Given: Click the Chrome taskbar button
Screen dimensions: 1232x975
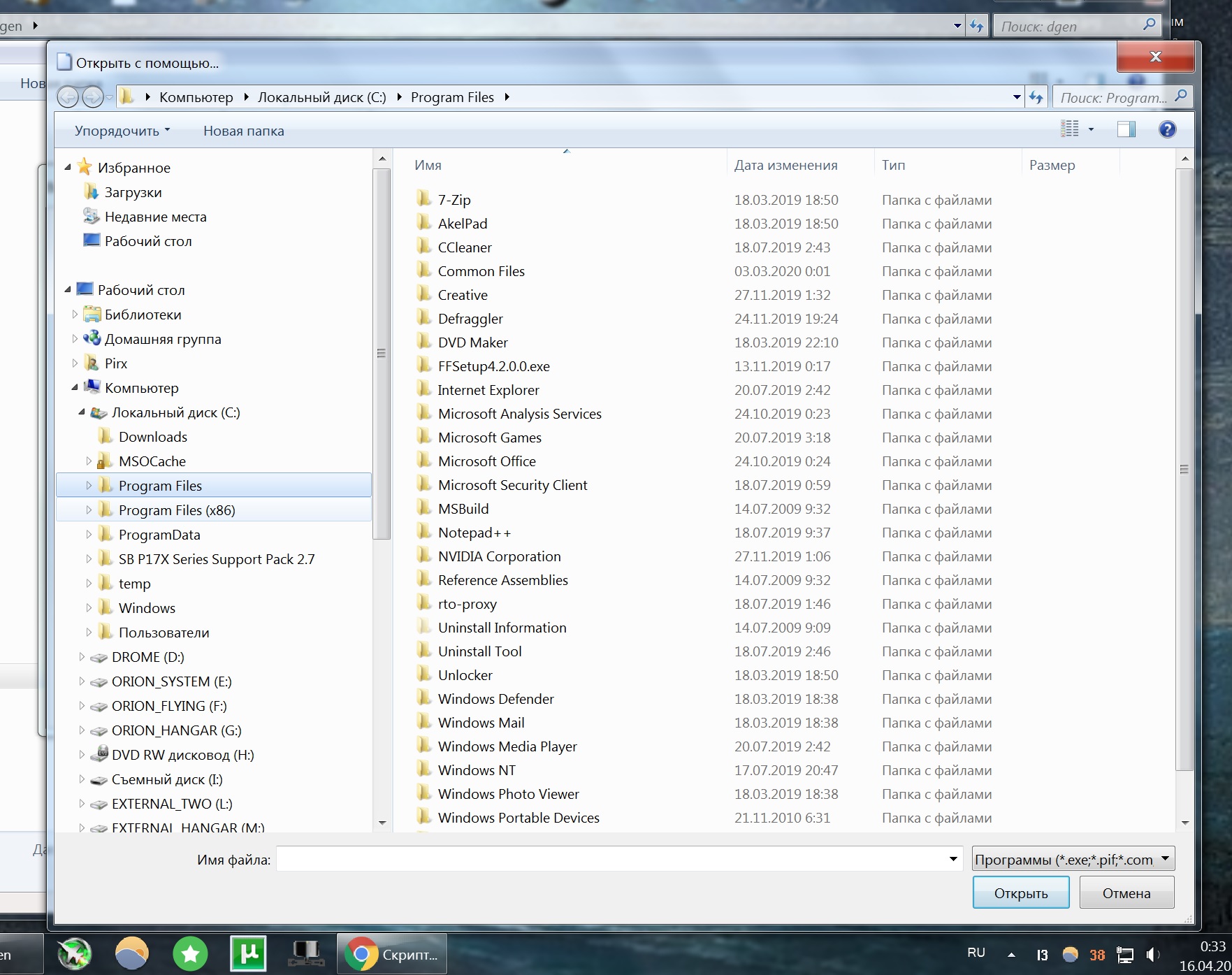Looking at the screenshot, I should point(392,954).
